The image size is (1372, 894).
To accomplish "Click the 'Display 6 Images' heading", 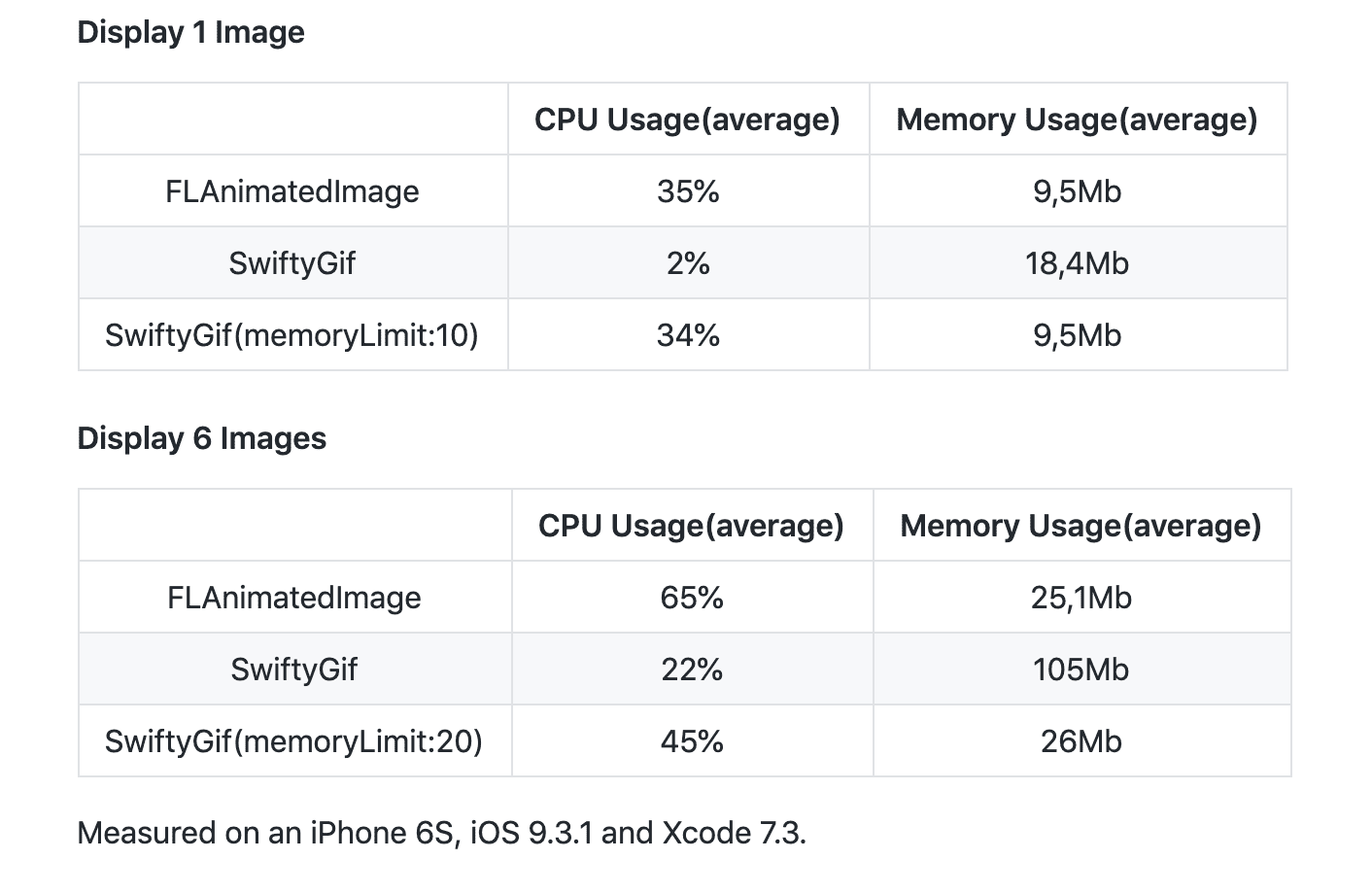I will click(x=201, y=438).
